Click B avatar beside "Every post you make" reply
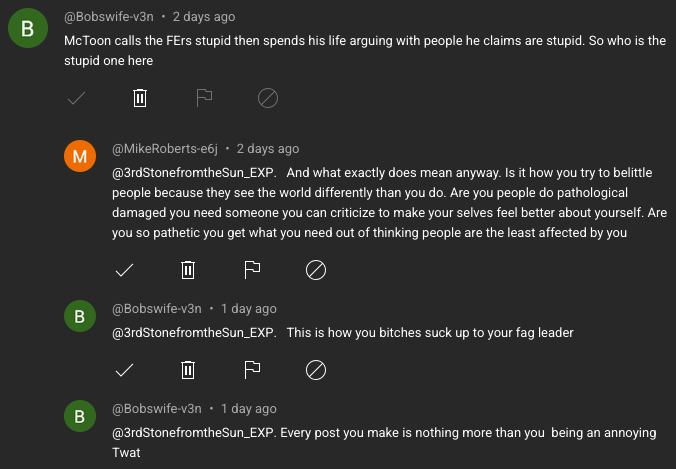Viewport: 676px width, 469px height. tap(79, 417)
